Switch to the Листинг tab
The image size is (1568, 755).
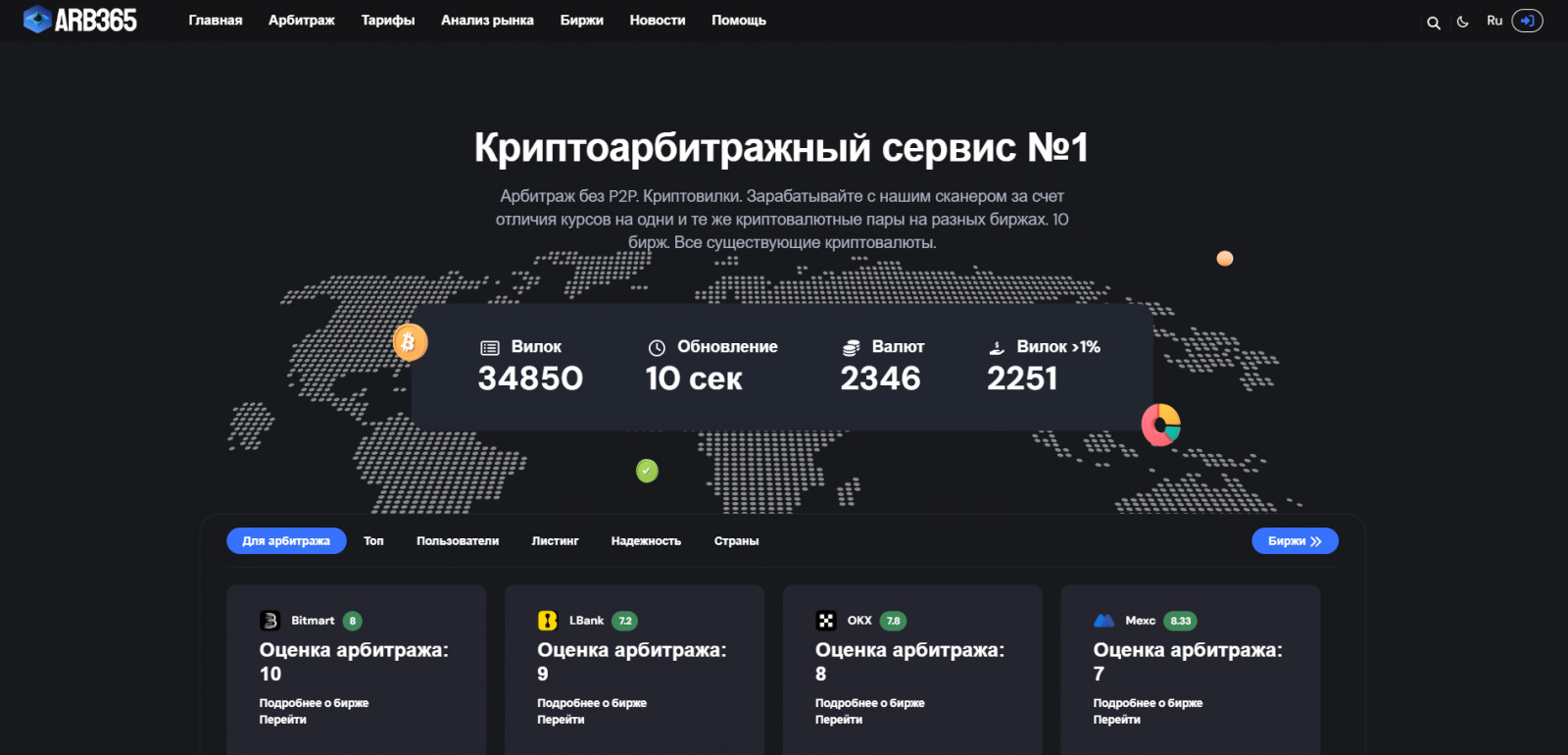555,541
